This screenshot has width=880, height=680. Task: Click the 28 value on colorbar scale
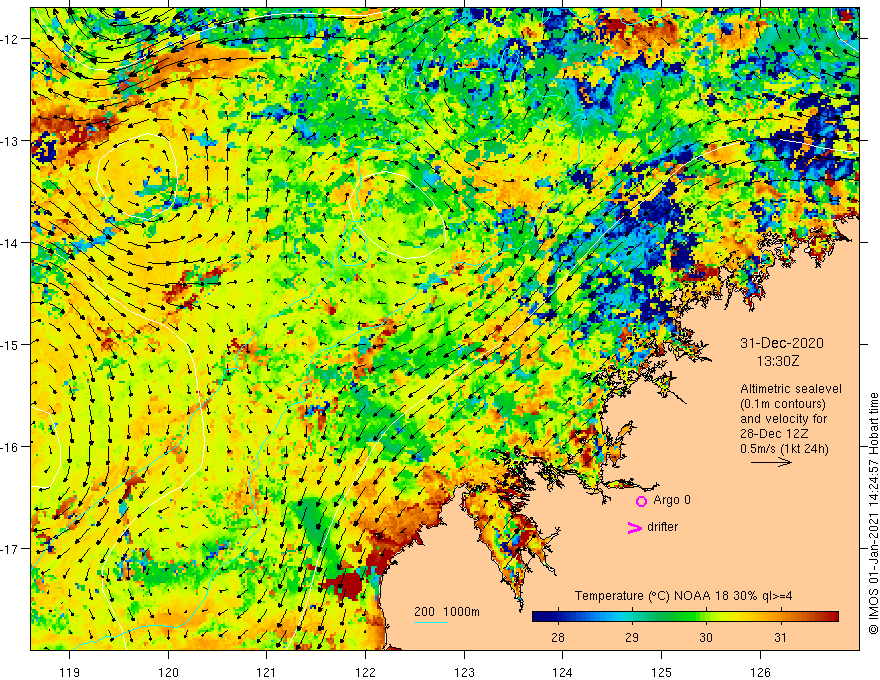pyautogui.click(x=558, y=638)
